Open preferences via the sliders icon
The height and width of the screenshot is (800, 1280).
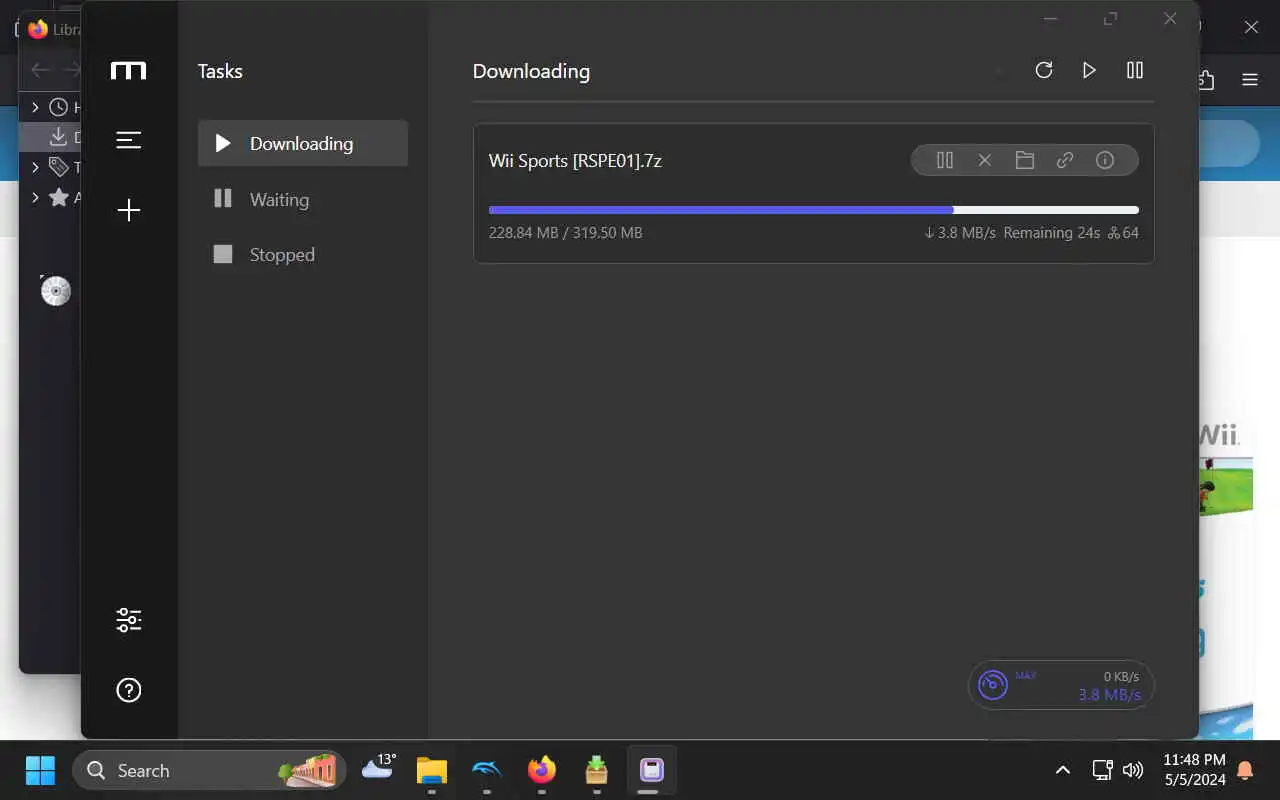pos(129,620)
